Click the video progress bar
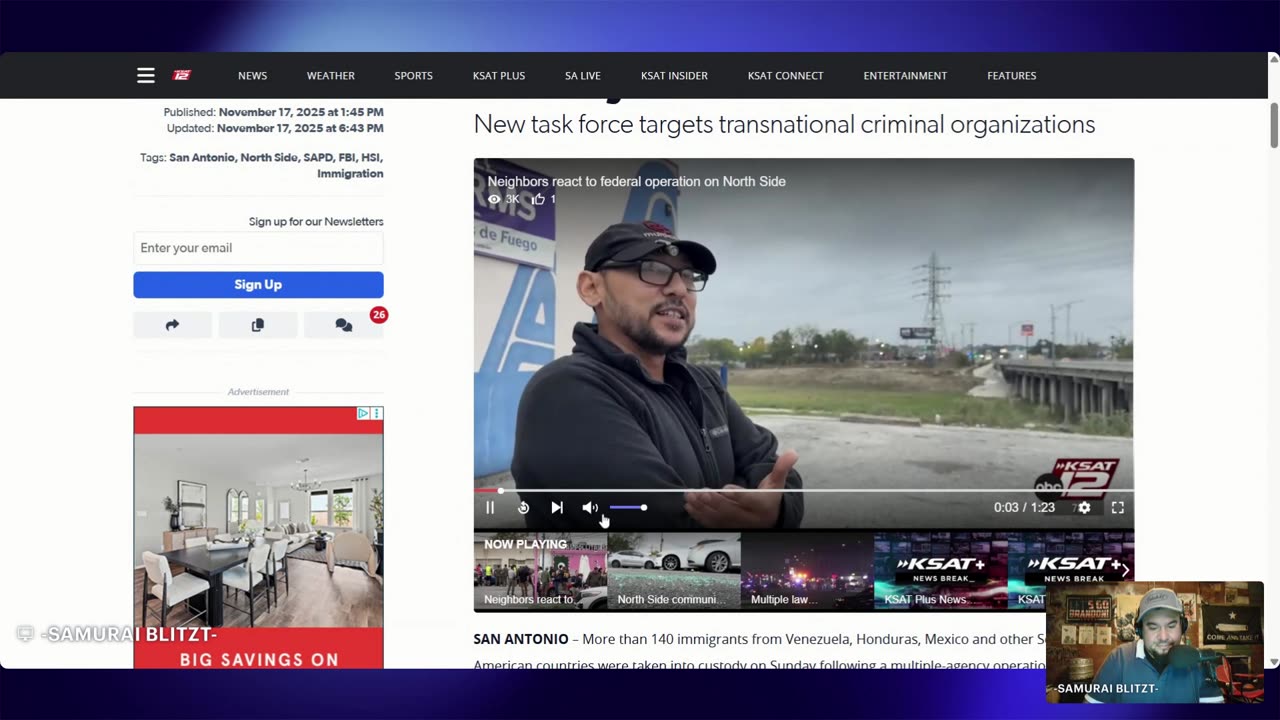1280x720 pixels. click(x=804, y=490)
